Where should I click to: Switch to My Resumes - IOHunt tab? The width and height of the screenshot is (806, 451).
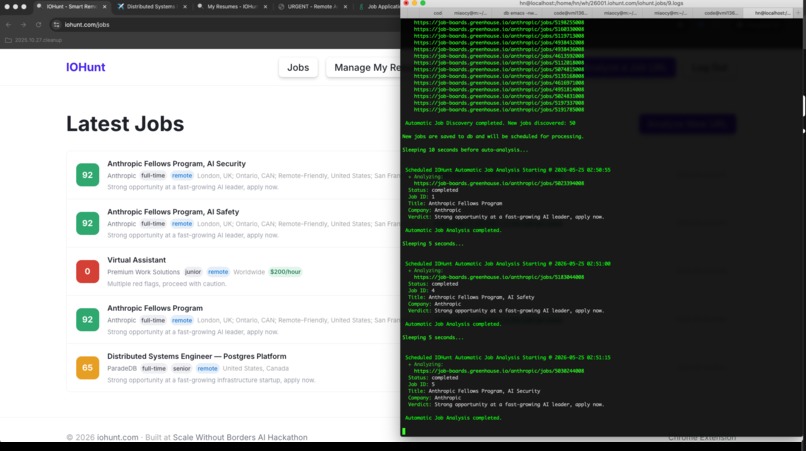click(x=231, y=7)
